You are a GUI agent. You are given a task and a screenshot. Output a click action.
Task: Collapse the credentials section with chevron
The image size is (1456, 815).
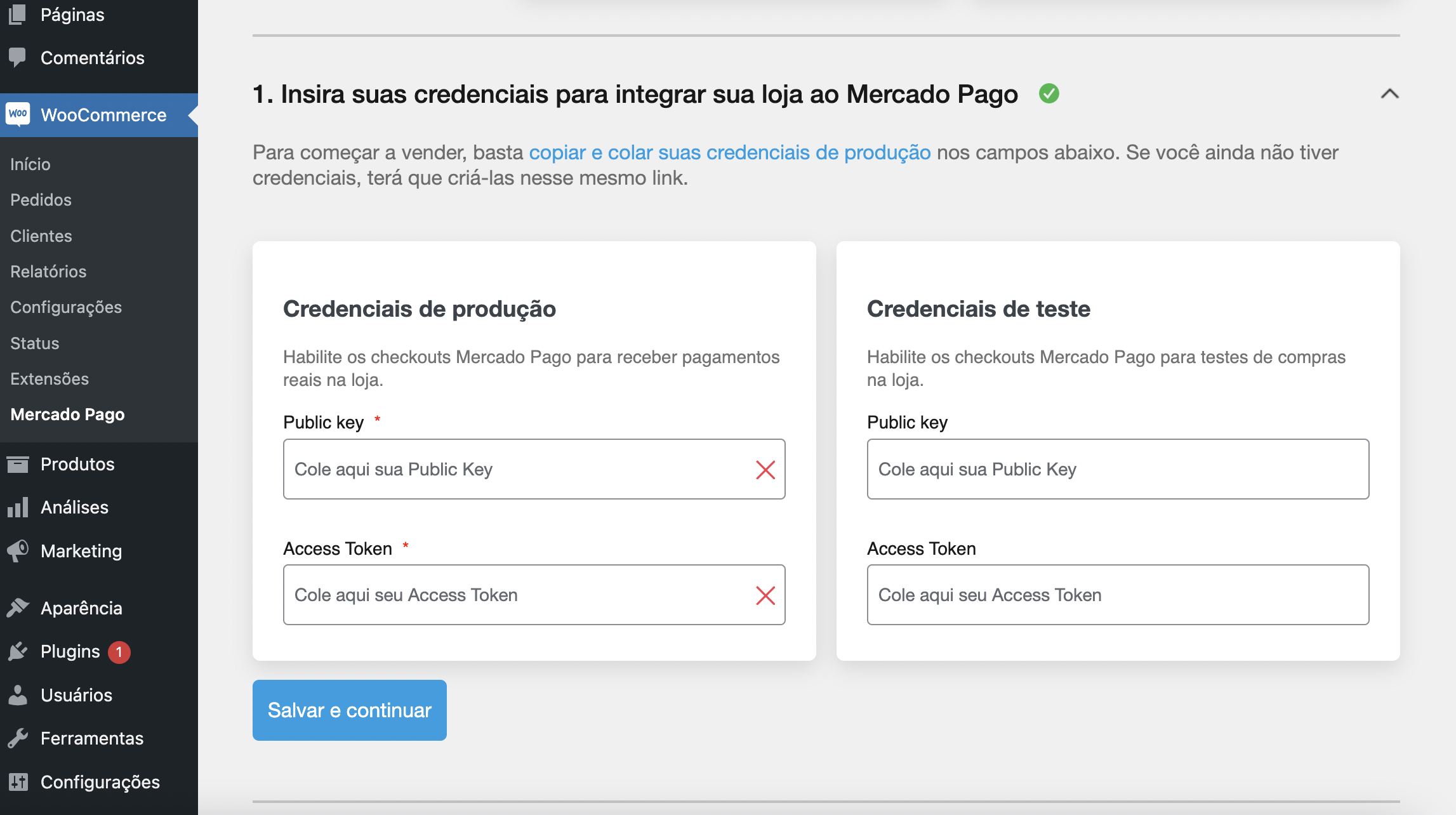pos(1389,94)
